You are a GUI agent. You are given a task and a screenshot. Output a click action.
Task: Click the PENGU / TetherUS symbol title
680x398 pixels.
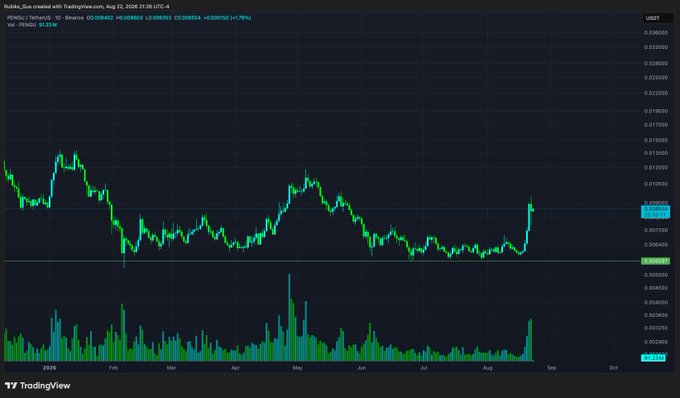pos(28,18)
